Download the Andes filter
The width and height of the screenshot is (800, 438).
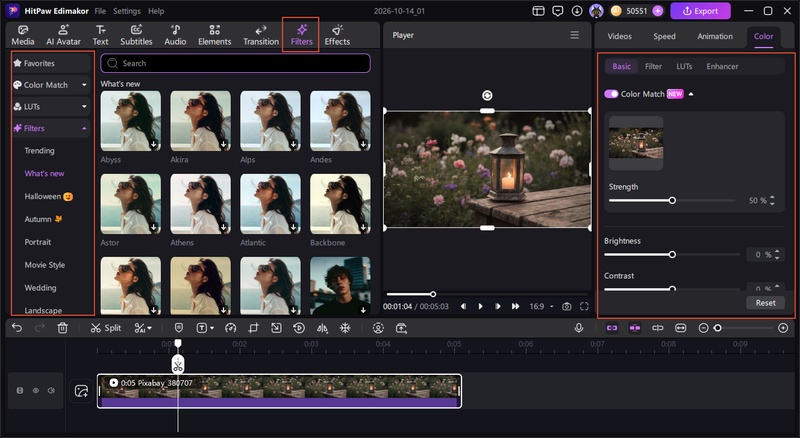point(363,144)
